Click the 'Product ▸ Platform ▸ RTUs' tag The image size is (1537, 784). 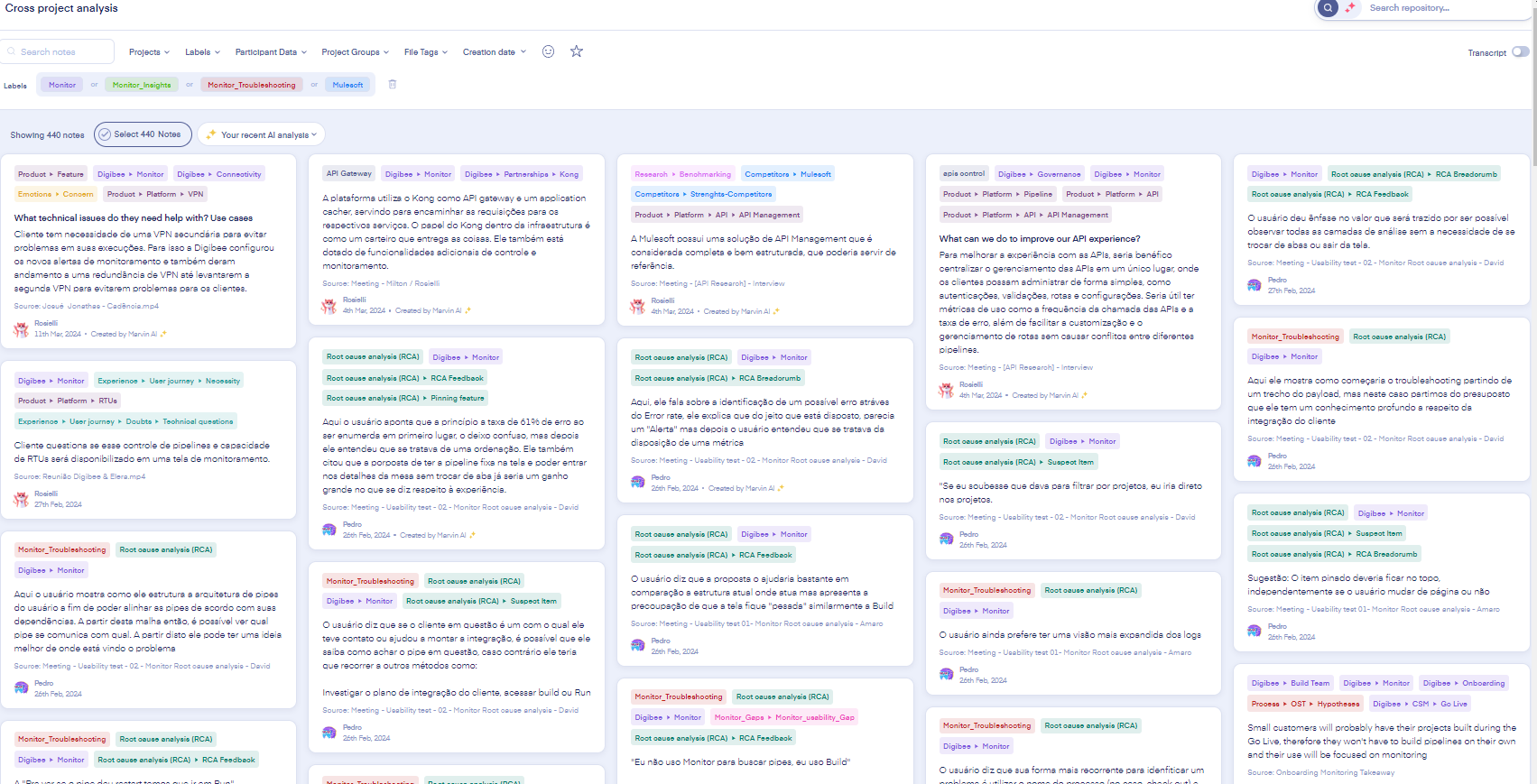[68, 401]
